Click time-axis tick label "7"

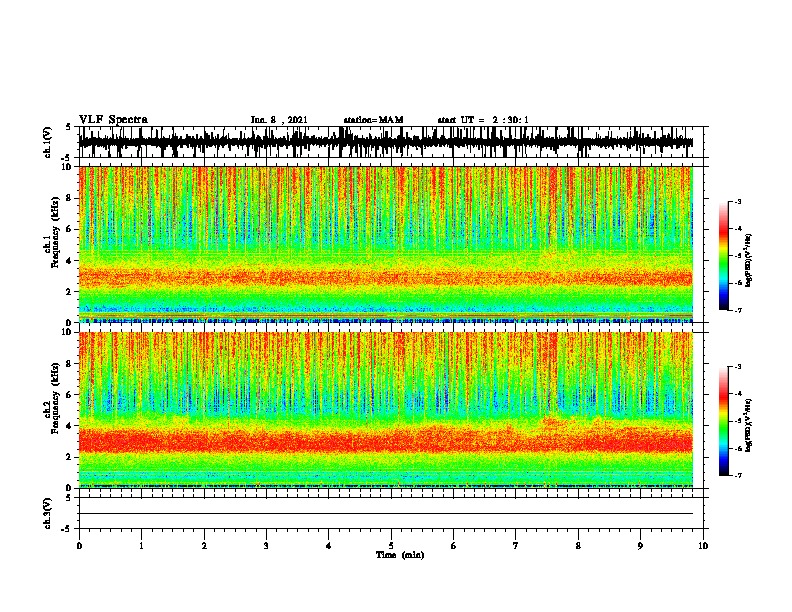pyautogui.click(x=516, y=546)
